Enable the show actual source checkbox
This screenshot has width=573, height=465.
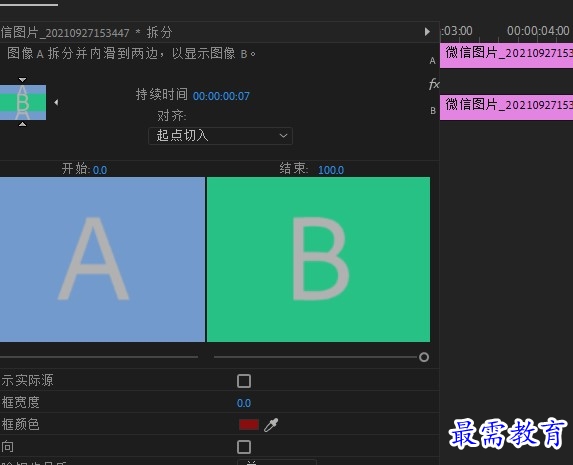(244, 381)
